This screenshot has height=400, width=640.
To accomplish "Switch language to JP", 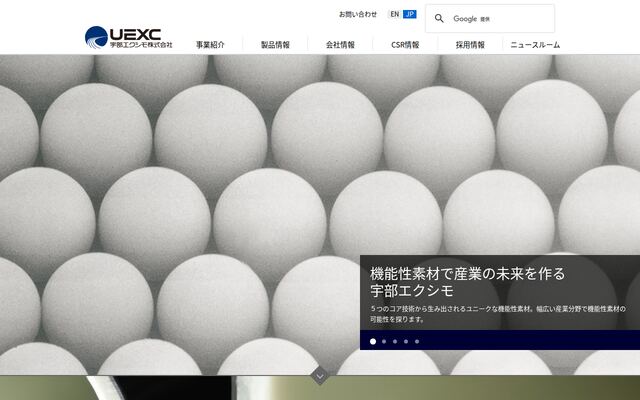I will click(x=410, y=14).
